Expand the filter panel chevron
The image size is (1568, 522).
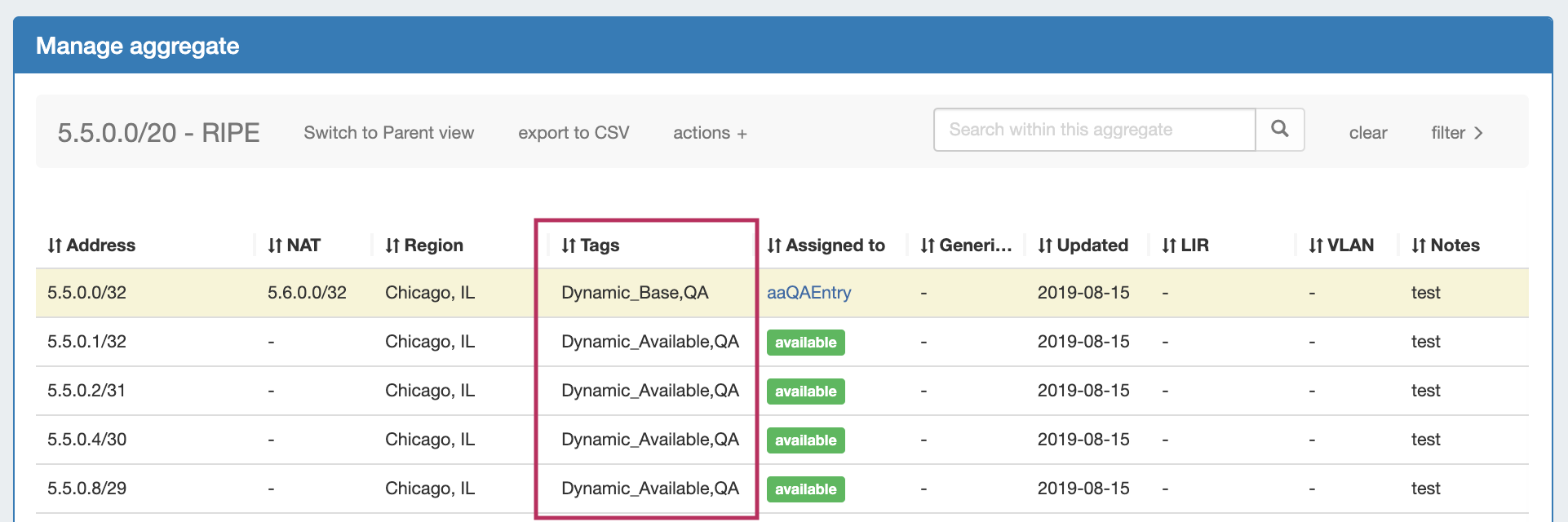pyautogui.click(x=1457, y=133)
